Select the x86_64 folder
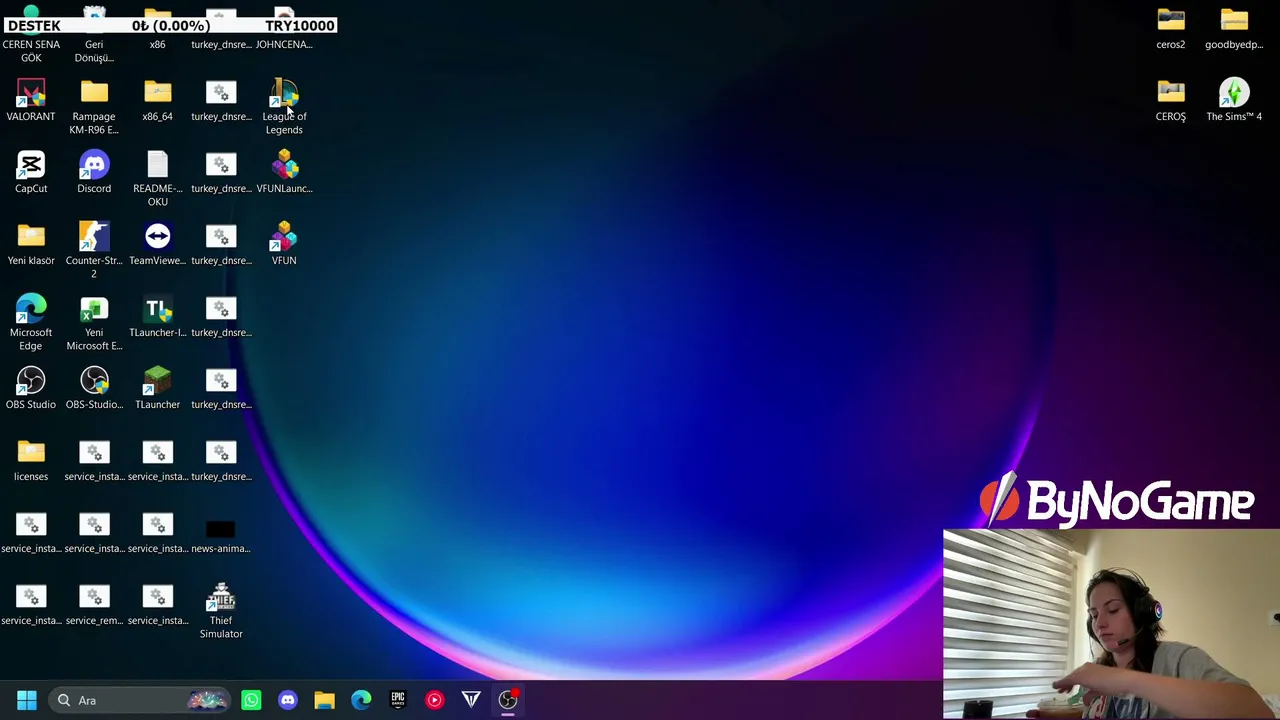 click(157, 101)
